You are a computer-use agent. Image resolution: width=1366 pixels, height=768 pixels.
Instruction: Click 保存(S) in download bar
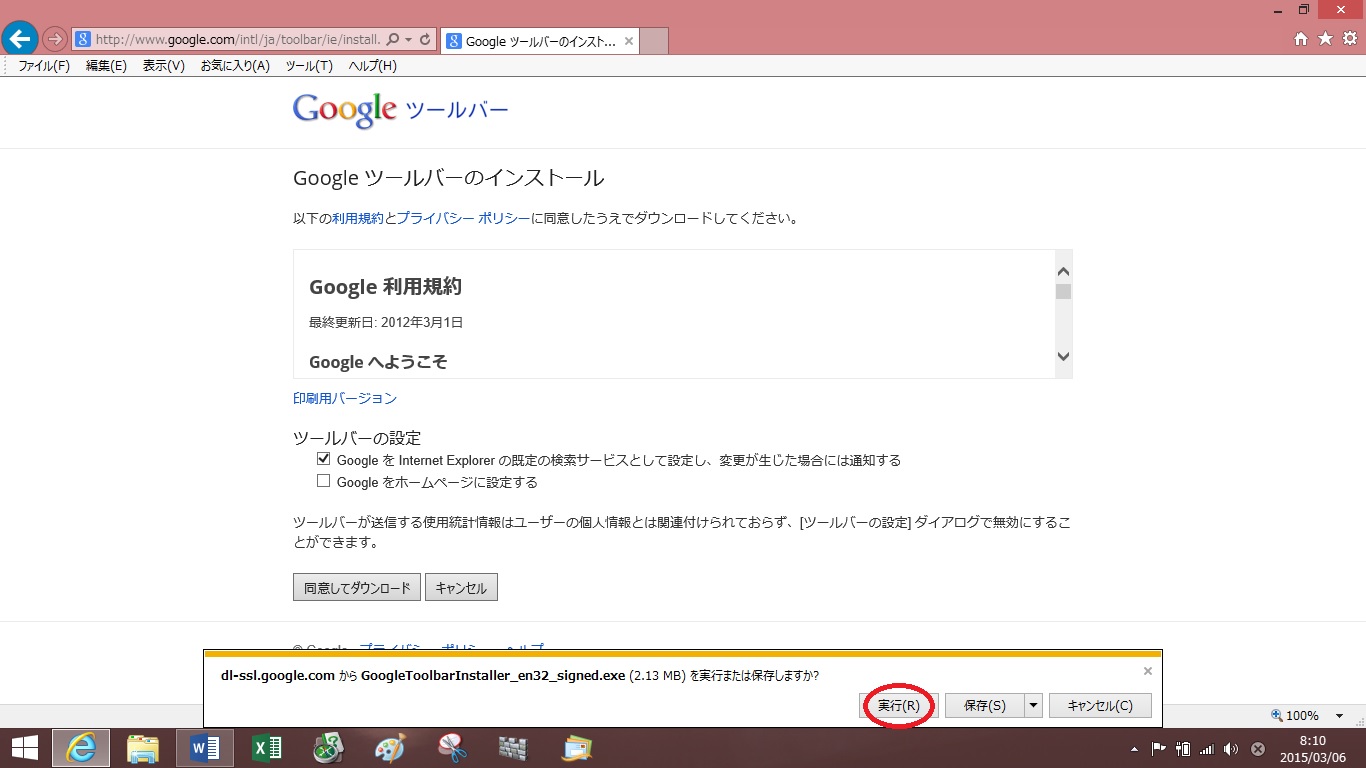(984, 706)
